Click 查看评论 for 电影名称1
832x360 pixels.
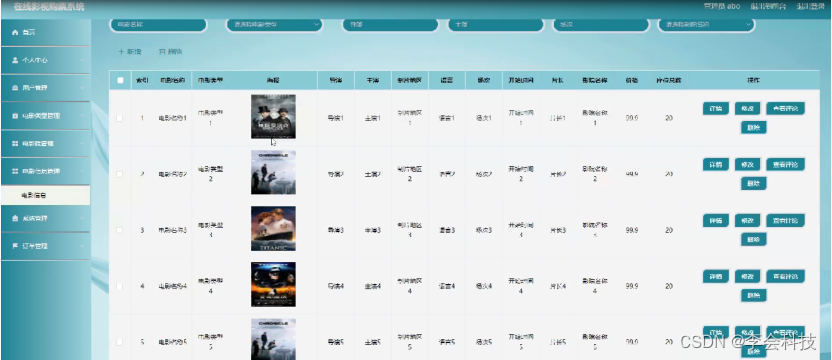pyautogui.click(x=785, y=108)
